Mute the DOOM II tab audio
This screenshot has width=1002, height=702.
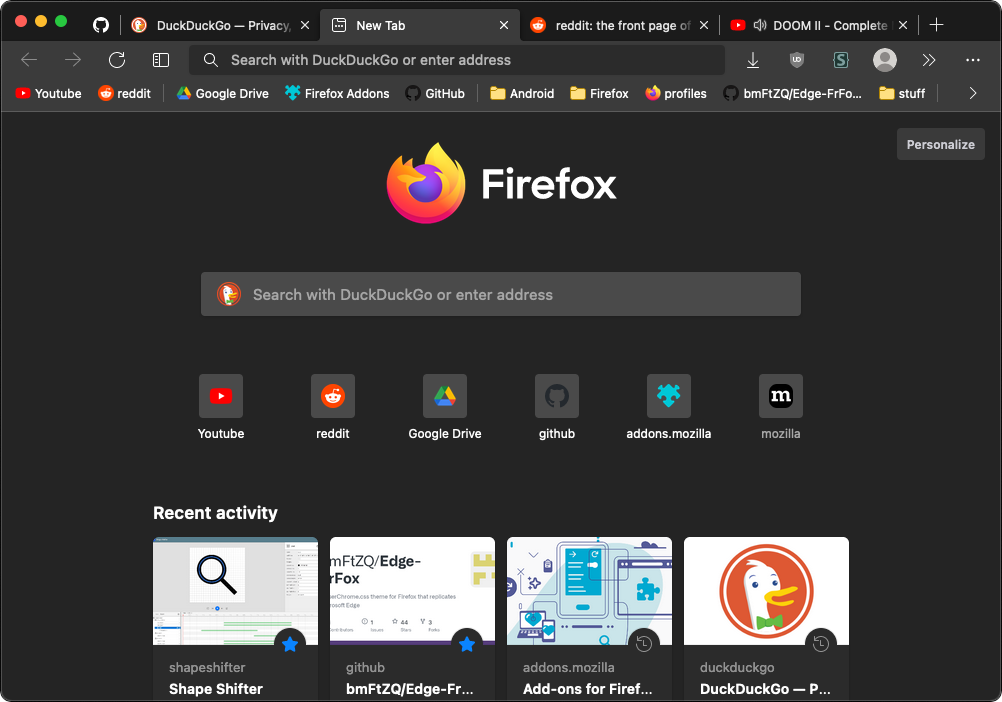click(760, 26)
